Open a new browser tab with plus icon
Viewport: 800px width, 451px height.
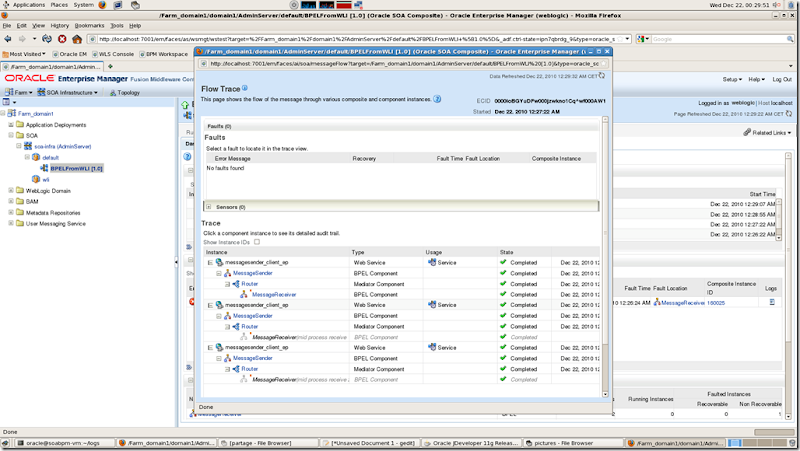(110, 66)
